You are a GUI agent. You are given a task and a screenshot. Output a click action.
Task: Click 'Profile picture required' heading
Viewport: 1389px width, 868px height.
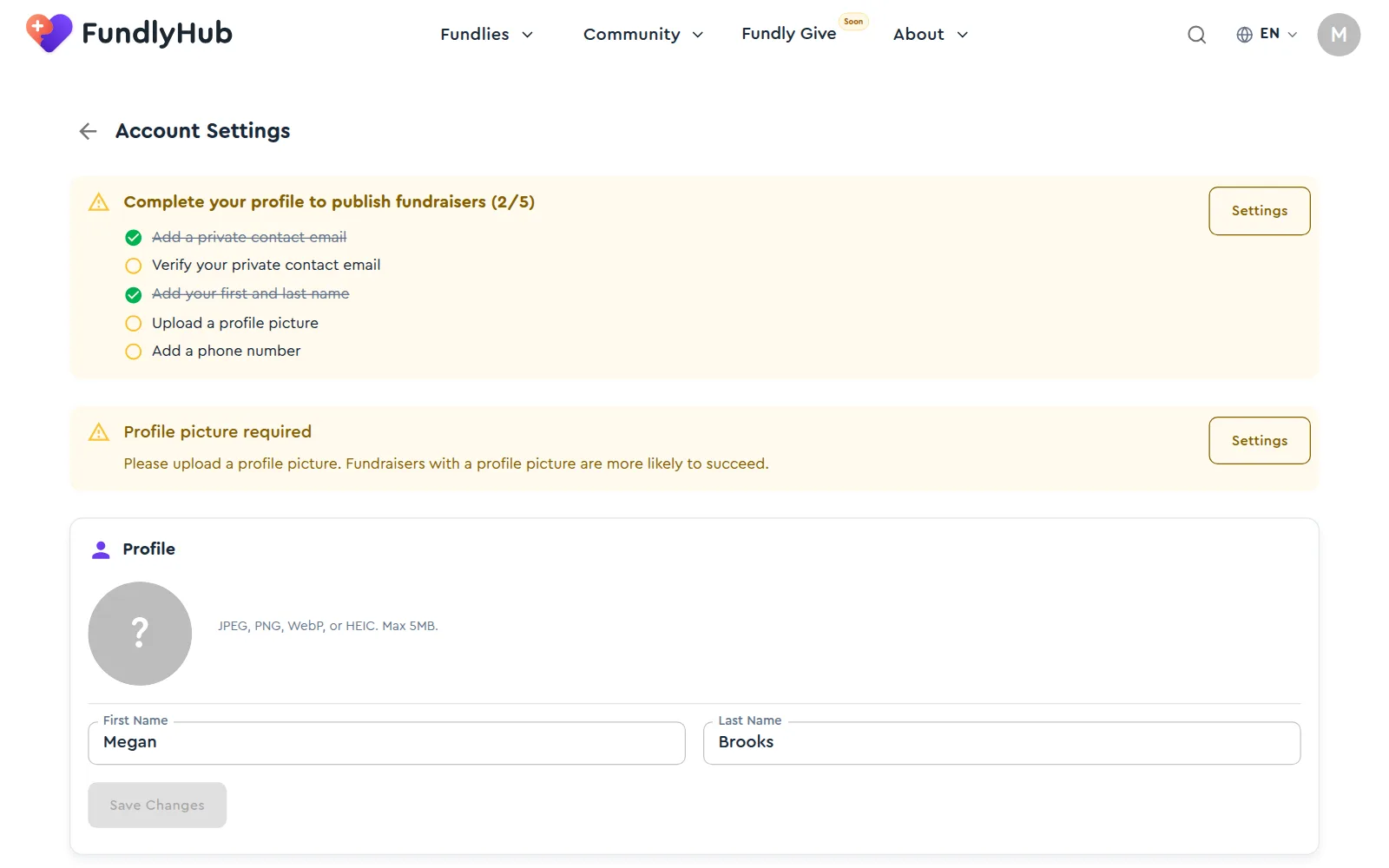pos(217,431)
